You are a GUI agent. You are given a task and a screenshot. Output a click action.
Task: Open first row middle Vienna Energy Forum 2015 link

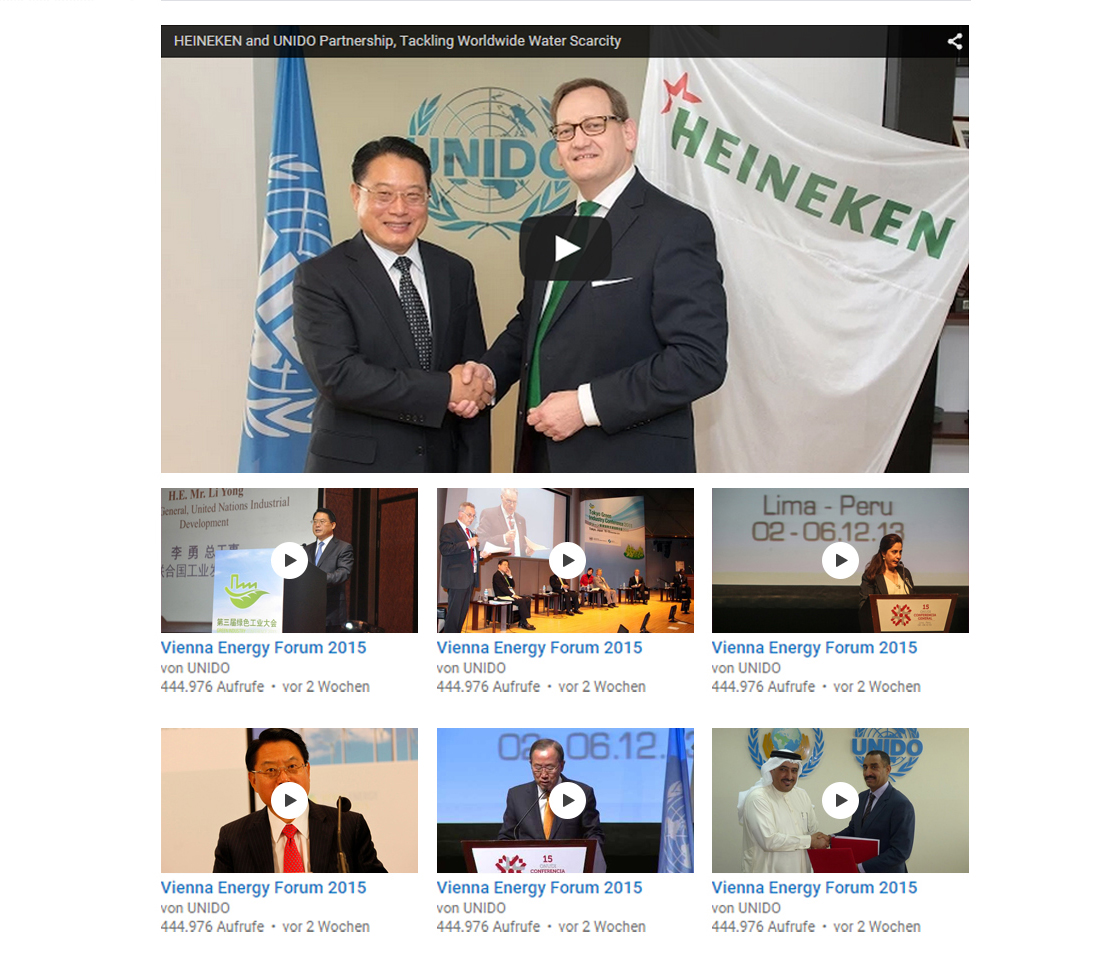[539, 648]
